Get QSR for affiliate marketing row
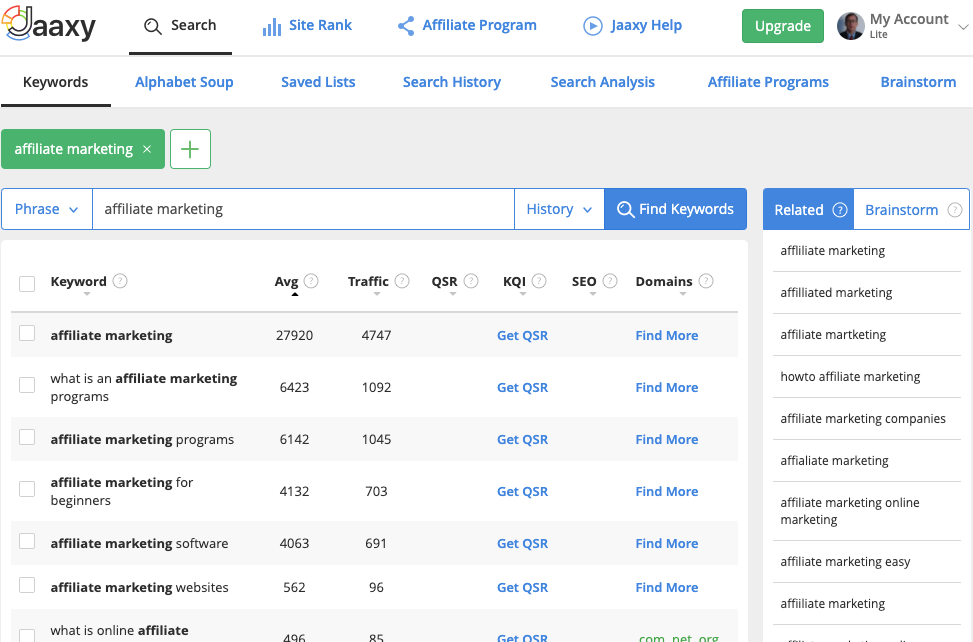The width and height of the screenshot is (973, 642). (x=522, y=336)
